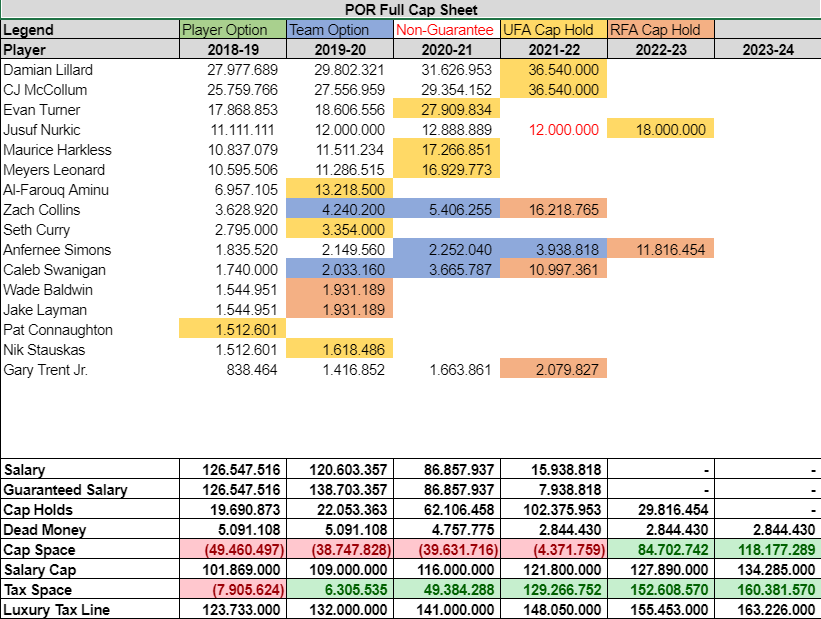
Task: Select the red (7.905.624) tax space cell
Action: 231,590
